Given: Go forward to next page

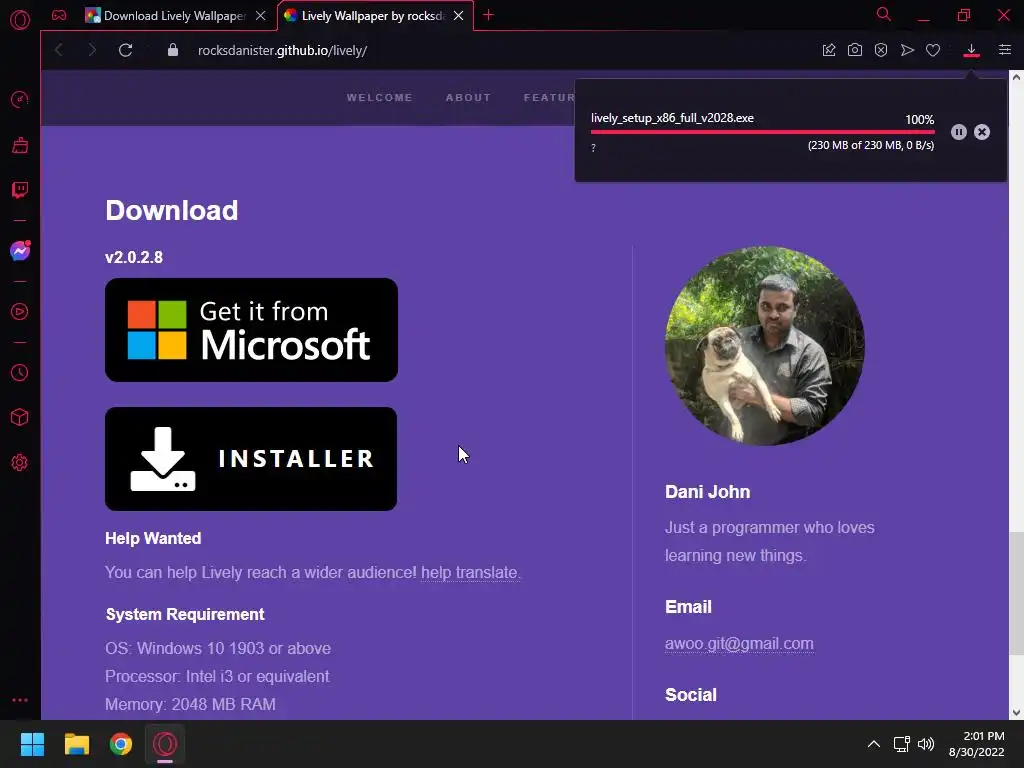Looking at the screenshot, I should 92,50.
